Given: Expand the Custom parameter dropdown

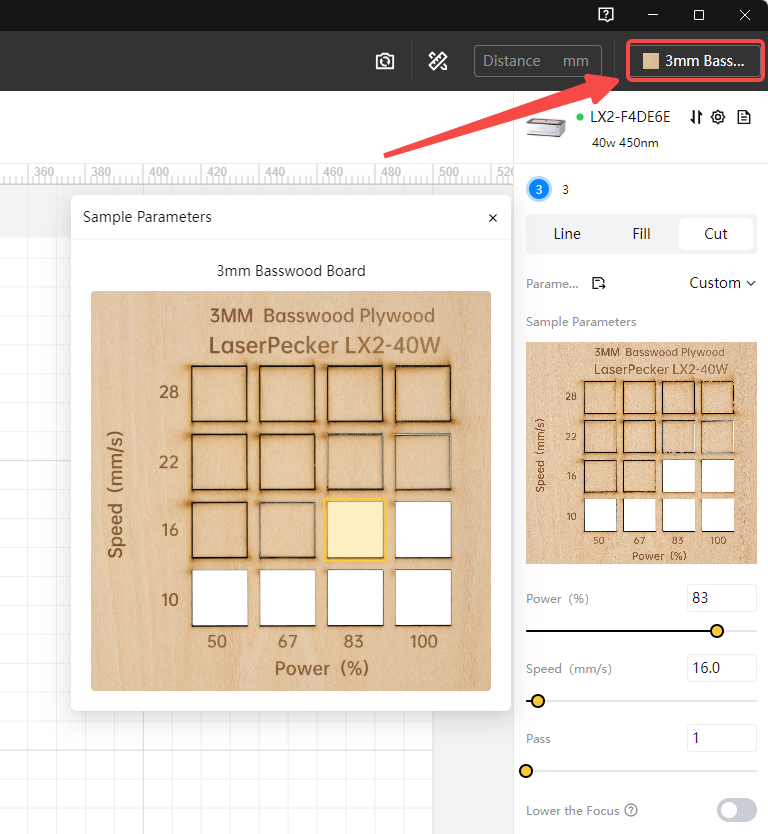Looking at the screenshot, I should click(x=722, y=283).
